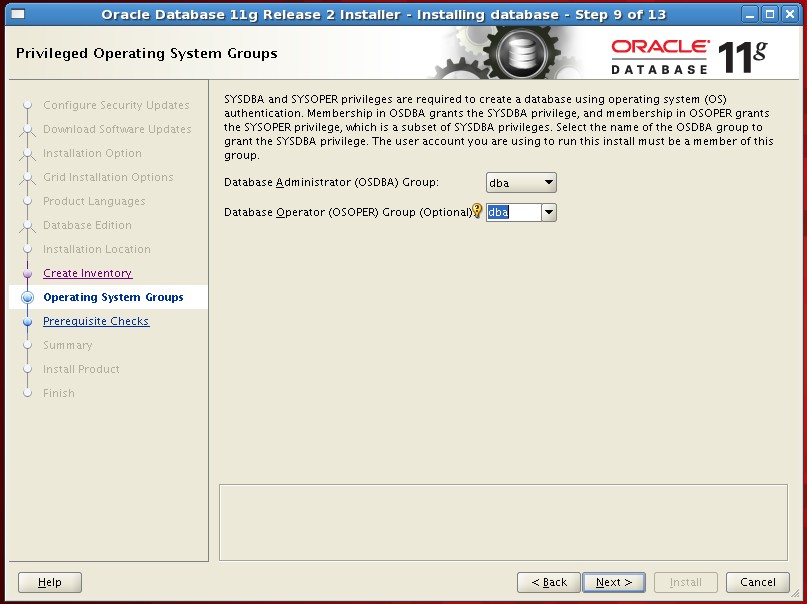Click into the OSOPER group text field

point(514,212)
